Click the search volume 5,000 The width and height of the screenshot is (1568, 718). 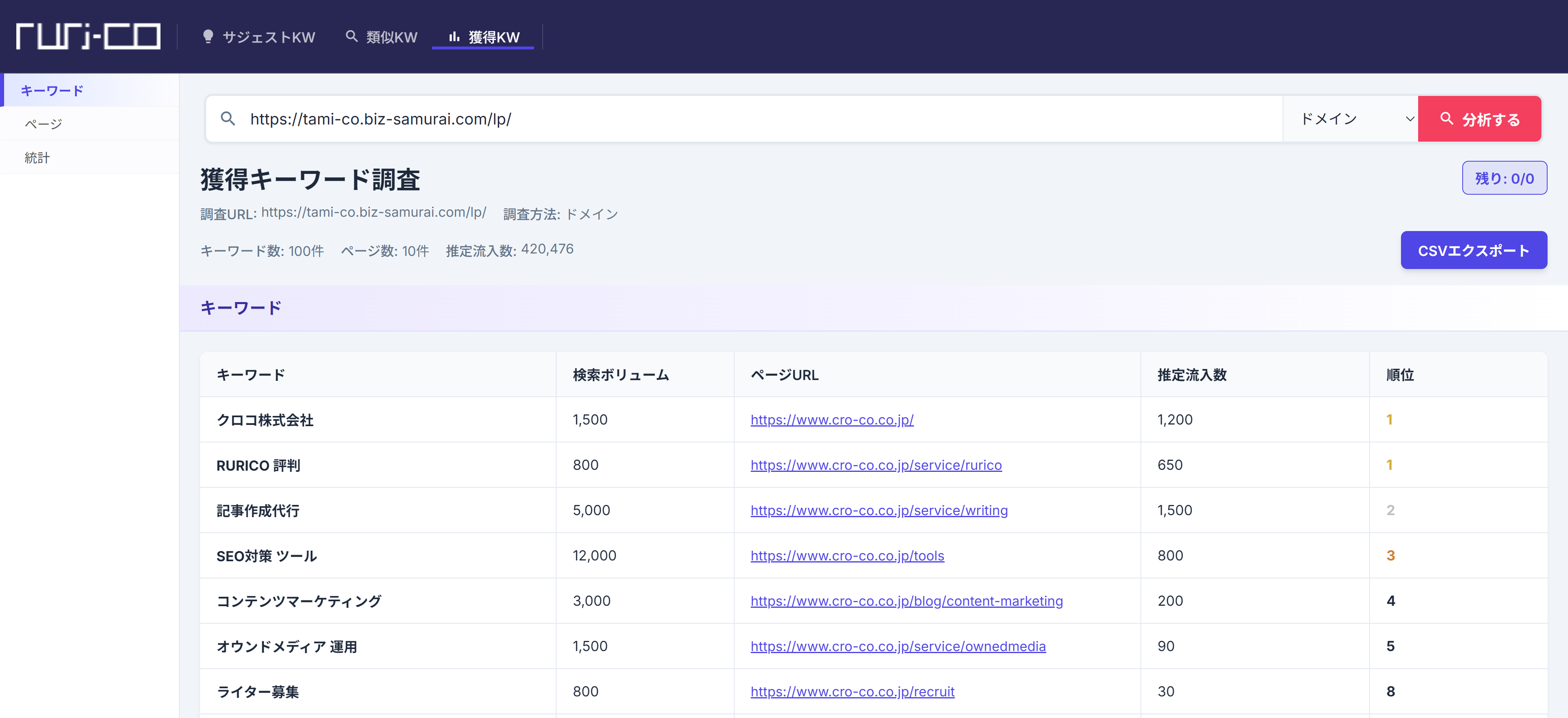(591, 511)
